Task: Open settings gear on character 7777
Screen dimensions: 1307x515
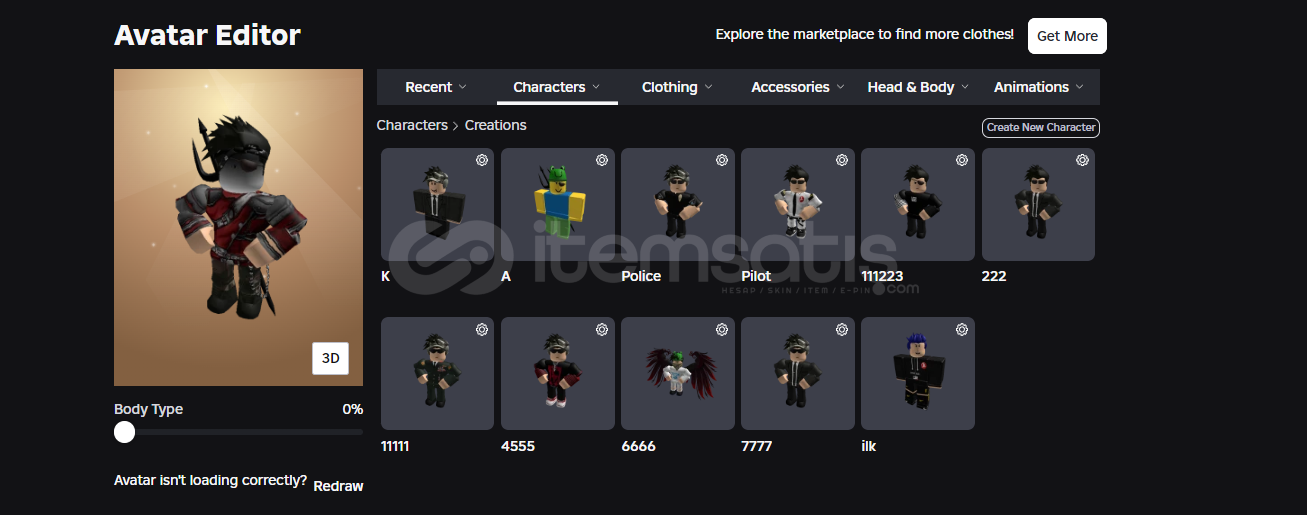Action: (842, 330)
